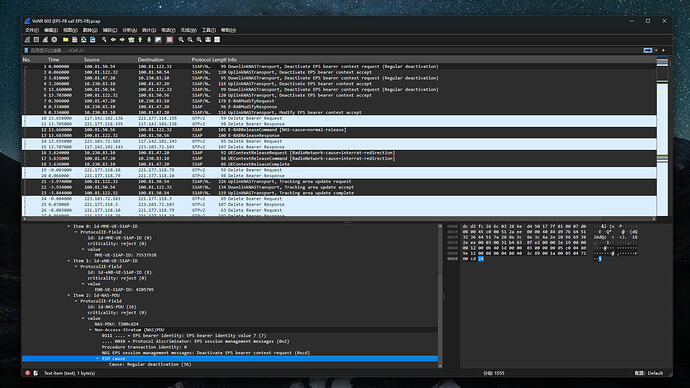
Task: Collapse the Non-Access-Stratum (NAS)PDU node
Action: 90,329
